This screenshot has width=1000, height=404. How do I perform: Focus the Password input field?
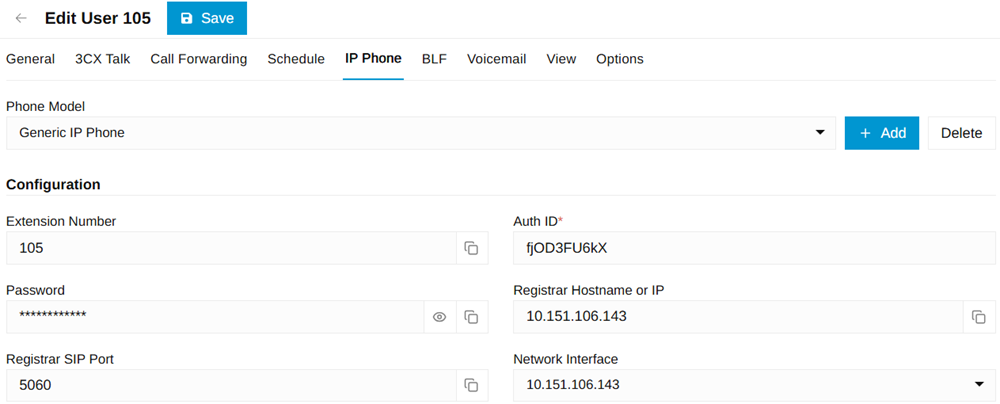tap(215, 317)
